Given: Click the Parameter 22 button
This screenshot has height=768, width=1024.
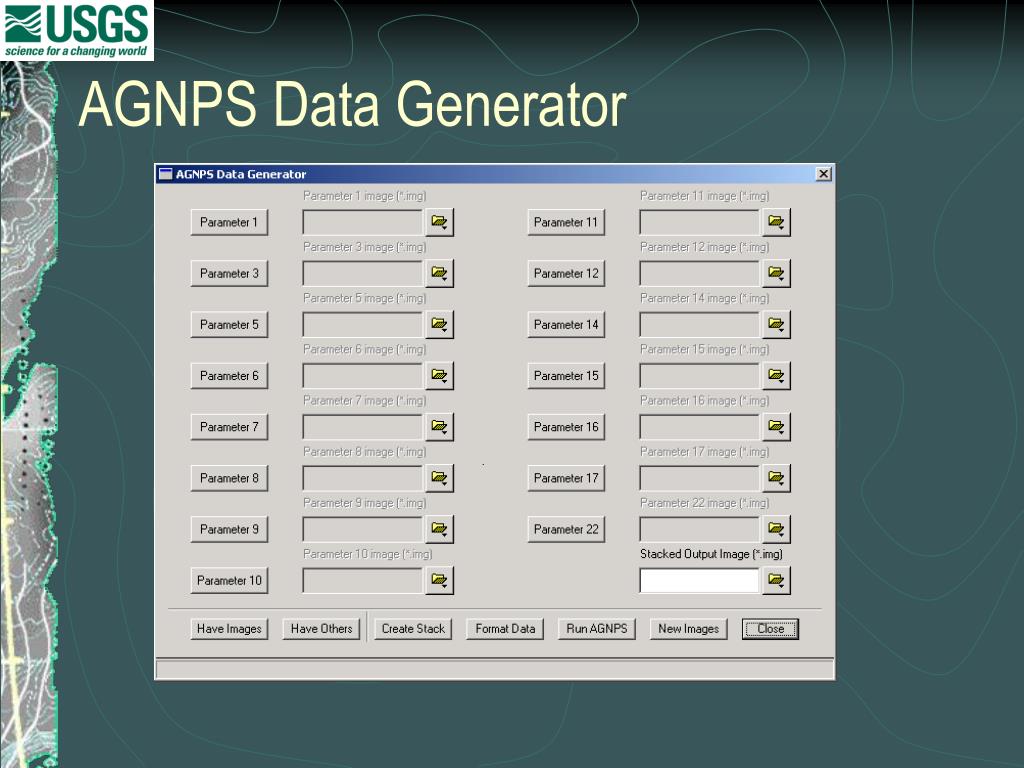Looking at the screenshot, I should [566, 529].
